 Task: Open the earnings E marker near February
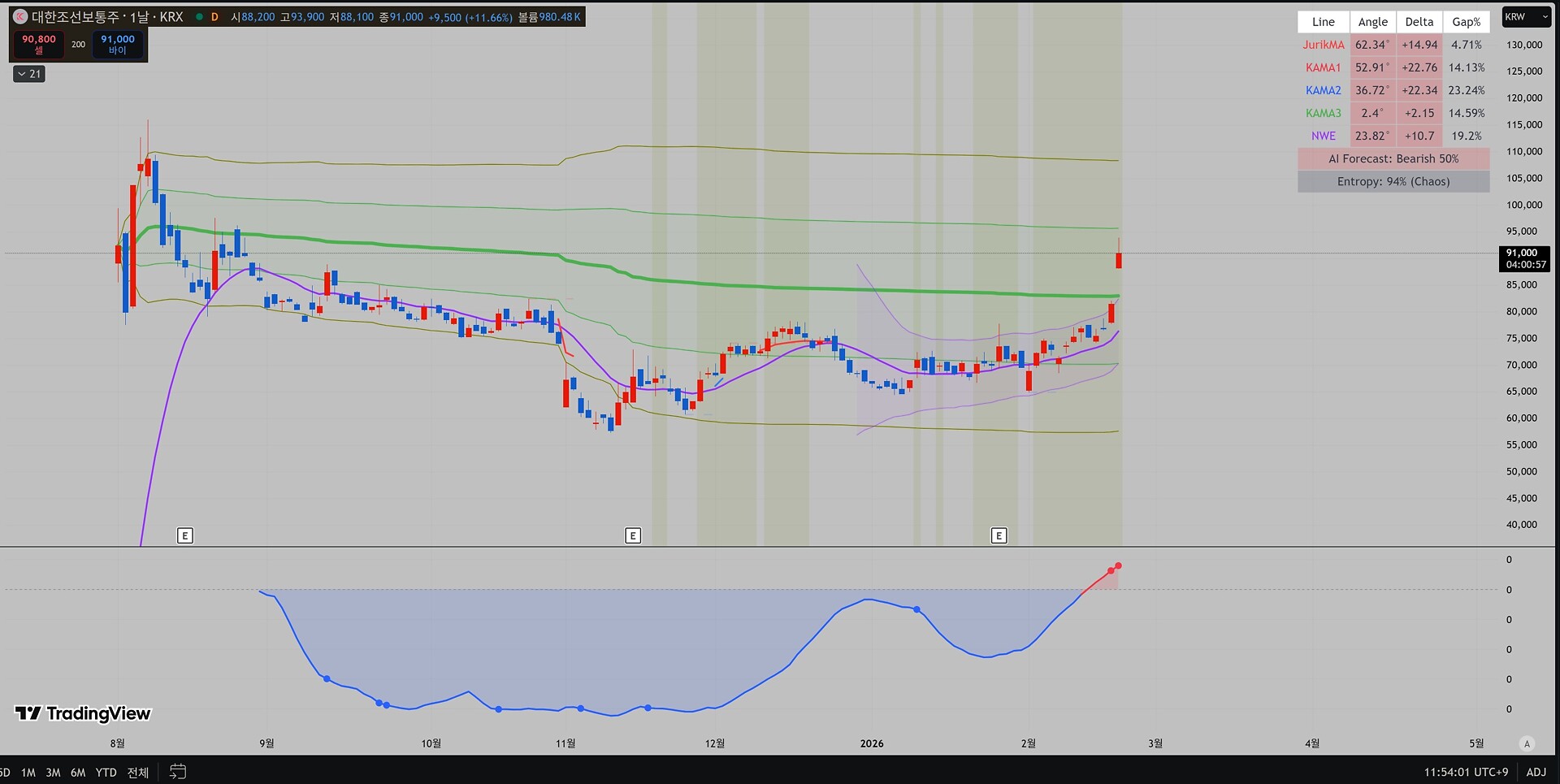click(999, 535)
